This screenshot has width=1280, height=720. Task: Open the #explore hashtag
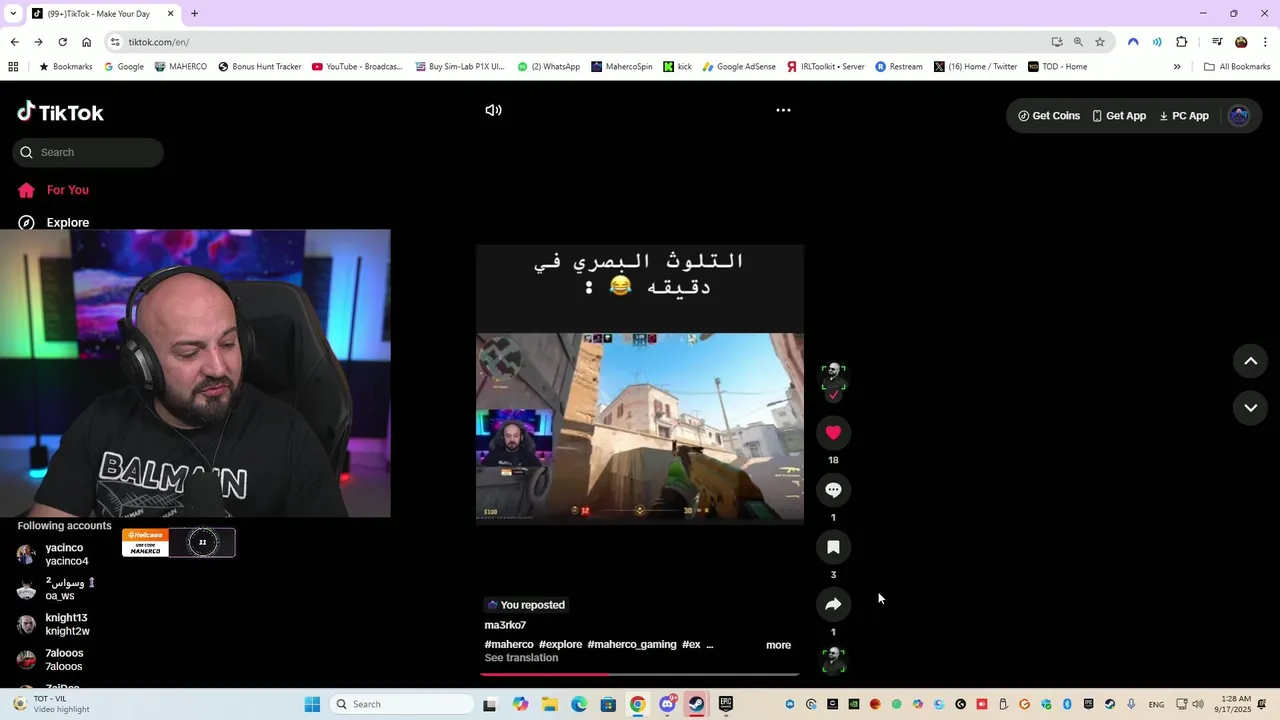tap(560, 645)
